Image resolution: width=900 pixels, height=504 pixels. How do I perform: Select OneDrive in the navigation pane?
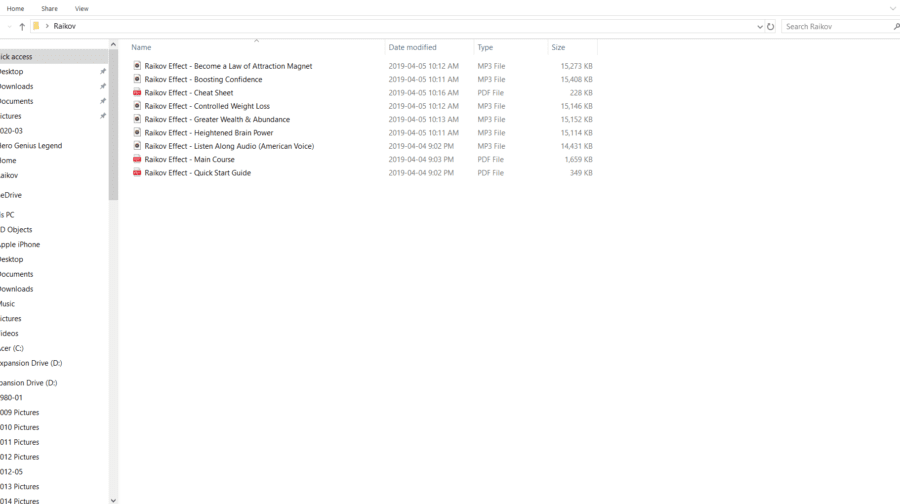pos(11,195)
